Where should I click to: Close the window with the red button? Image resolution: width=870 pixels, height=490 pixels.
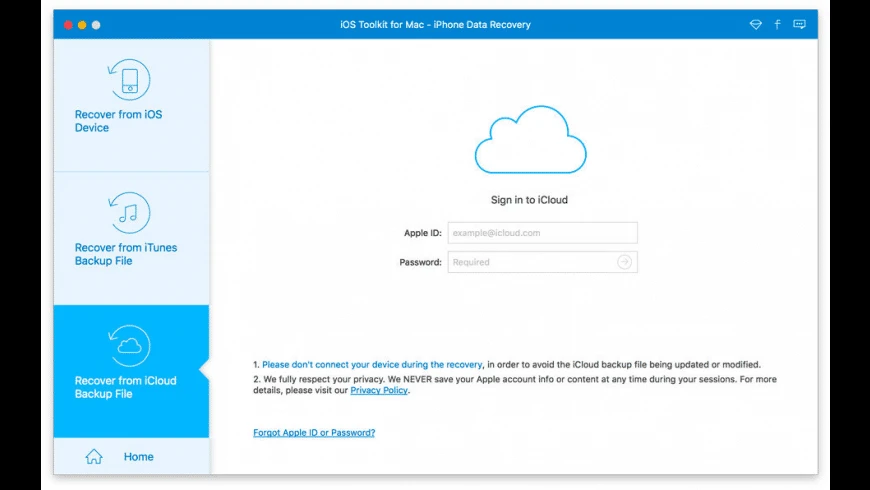[68, 25]
